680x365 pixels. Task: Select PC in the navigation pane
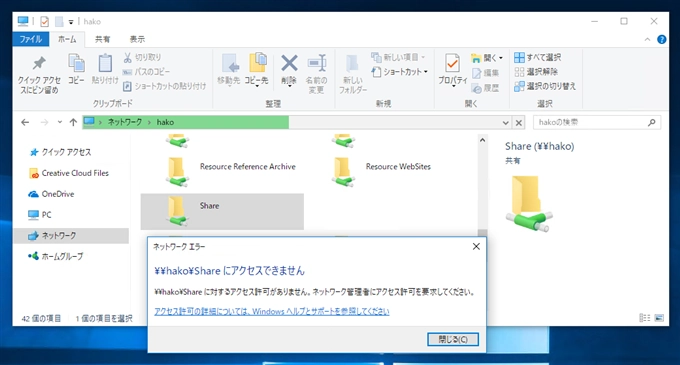(x=39, y=215)
